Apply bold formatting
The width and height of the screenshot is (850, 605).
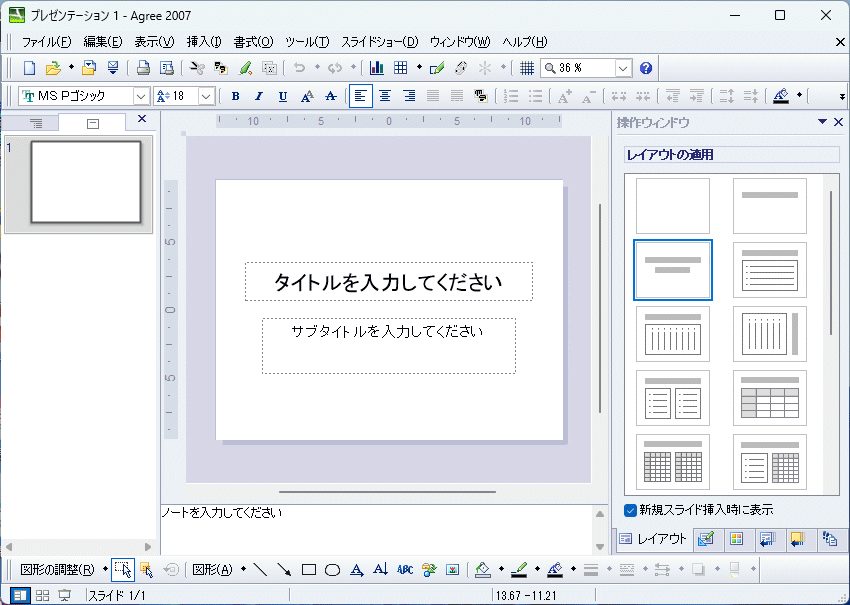(235, 96)
